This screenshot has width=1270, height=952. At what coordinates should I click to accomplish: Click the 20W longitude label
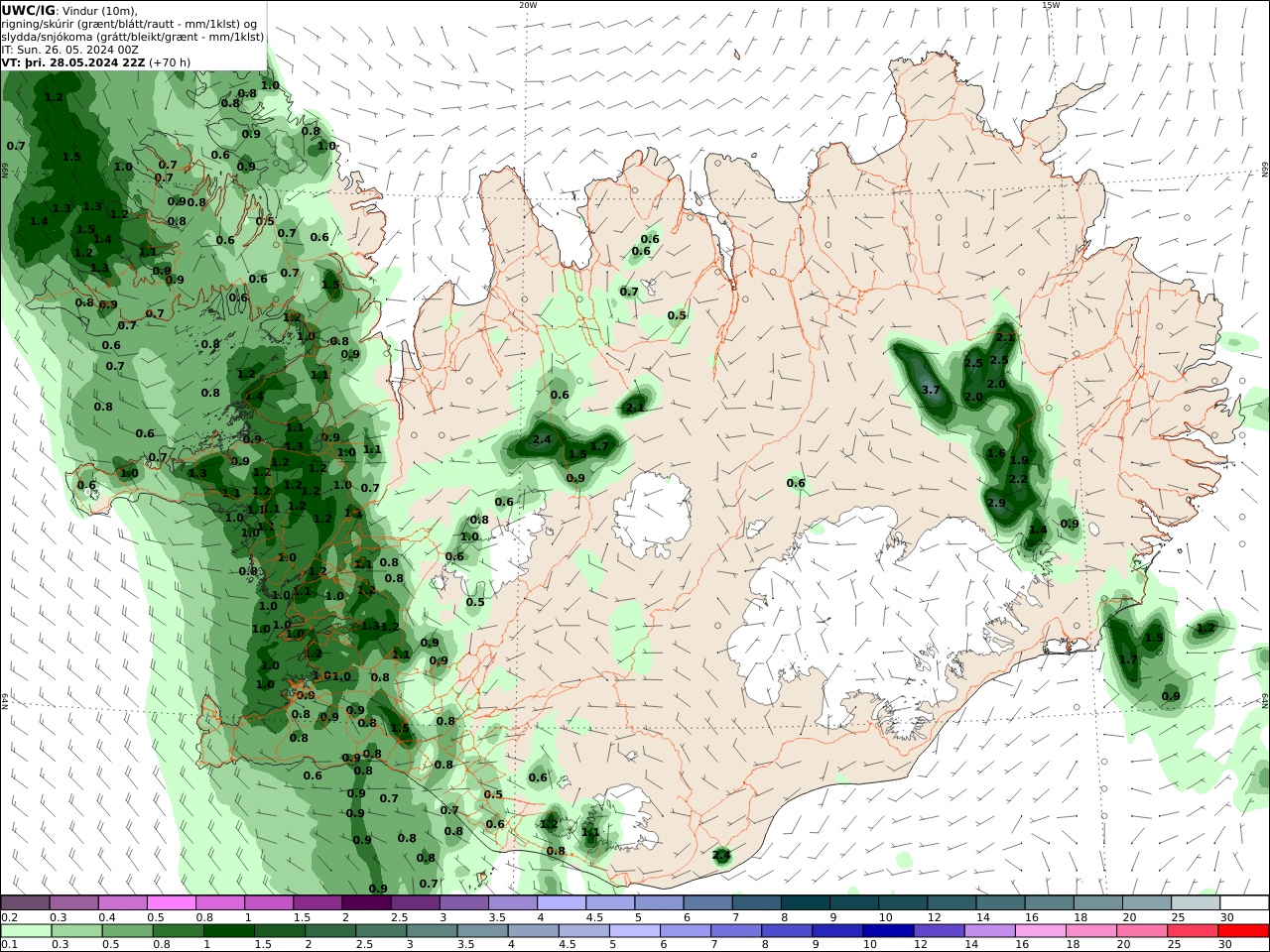point(528,5)
